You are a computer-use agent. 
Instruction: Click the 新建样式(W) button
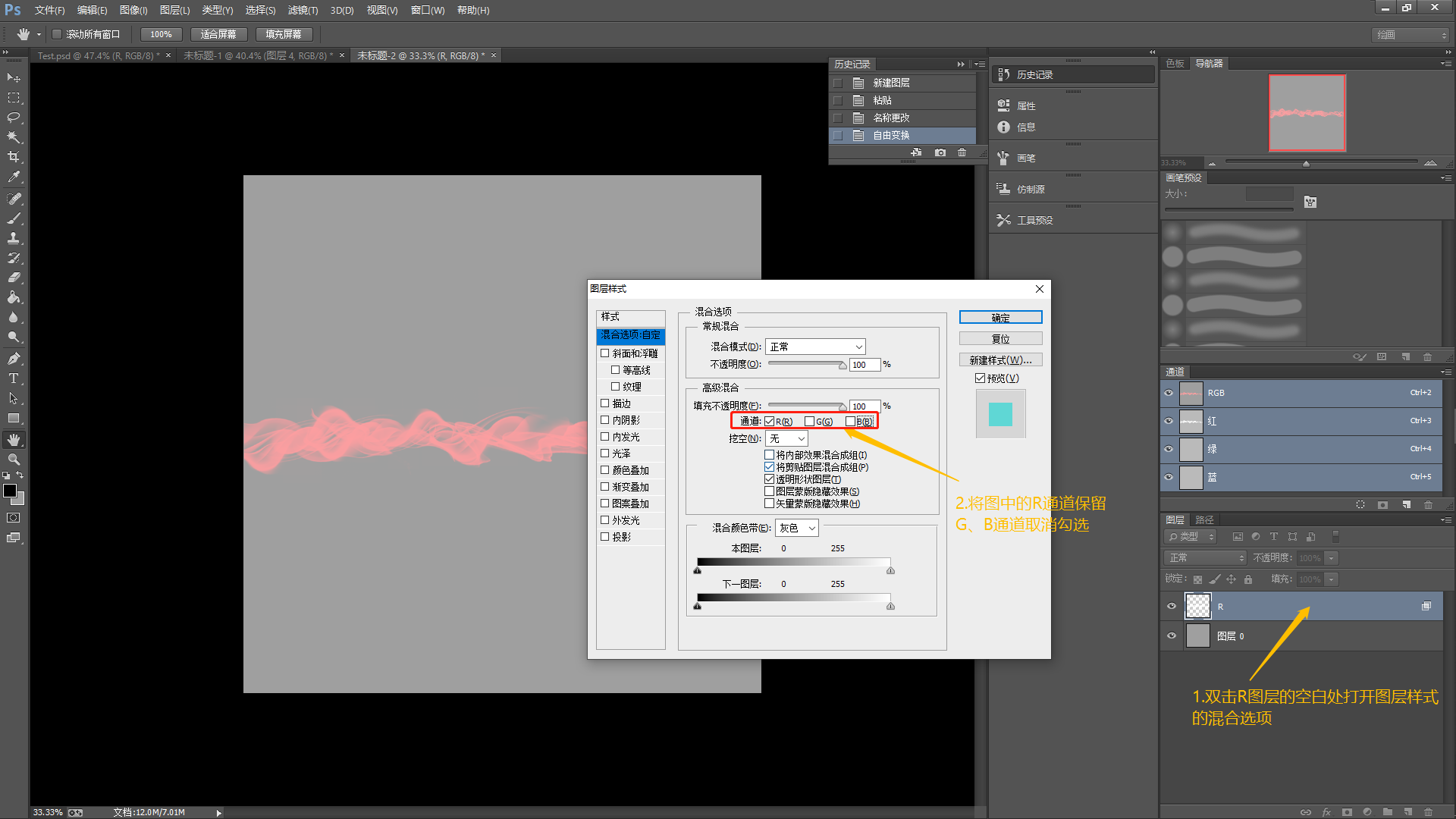[x=1000, y=359]
